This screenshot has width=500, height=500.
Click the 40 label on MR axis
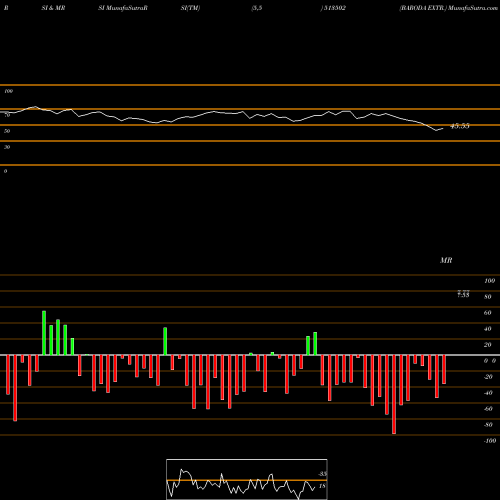(488, 329)
